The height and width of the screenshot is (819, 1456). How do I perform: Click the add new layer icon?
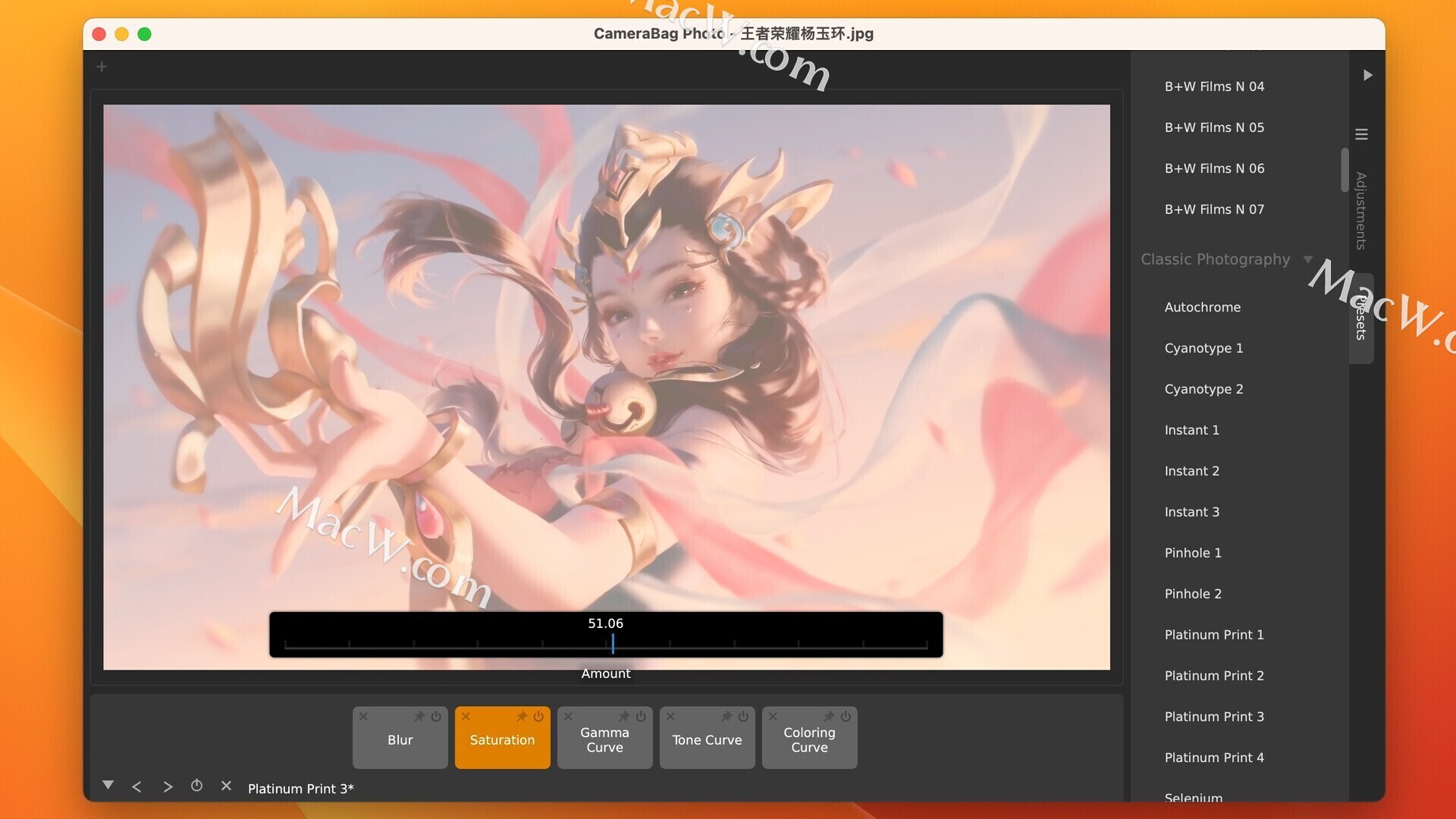coord(101,66)
